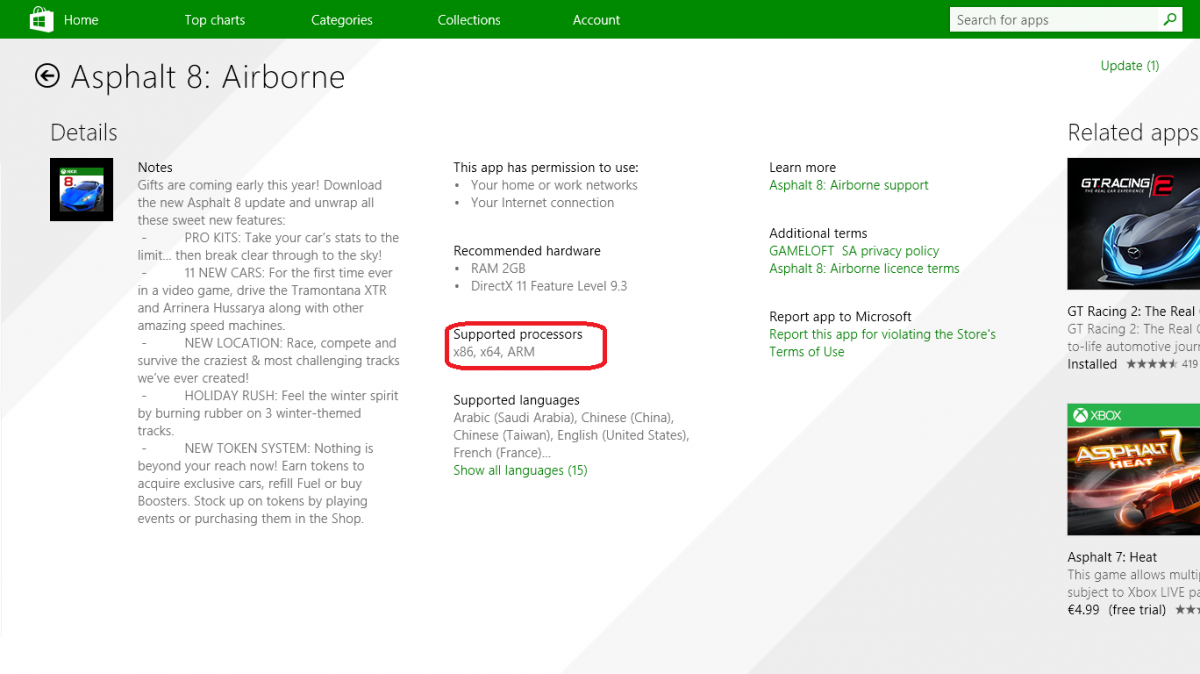Viewport: 1200px width, 674px height.
Task: Click the 'Notes' label
Action: (155, 167)
